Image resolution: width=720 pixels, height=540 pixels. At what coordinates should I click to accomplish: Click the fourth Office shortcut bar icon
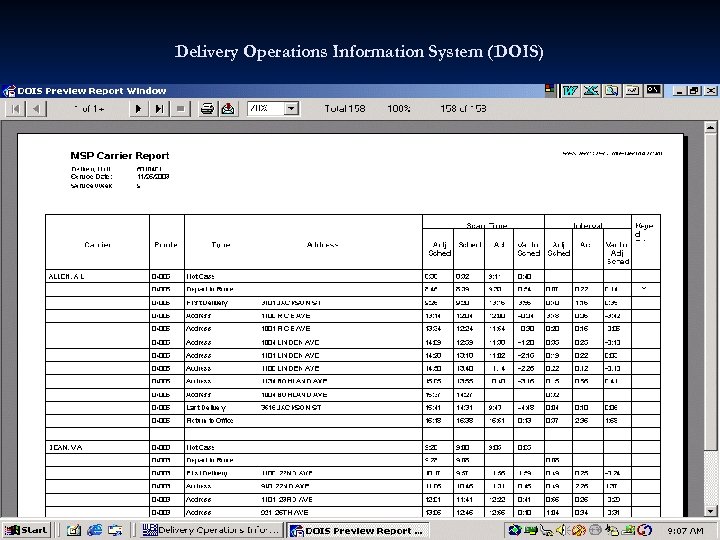632,90
